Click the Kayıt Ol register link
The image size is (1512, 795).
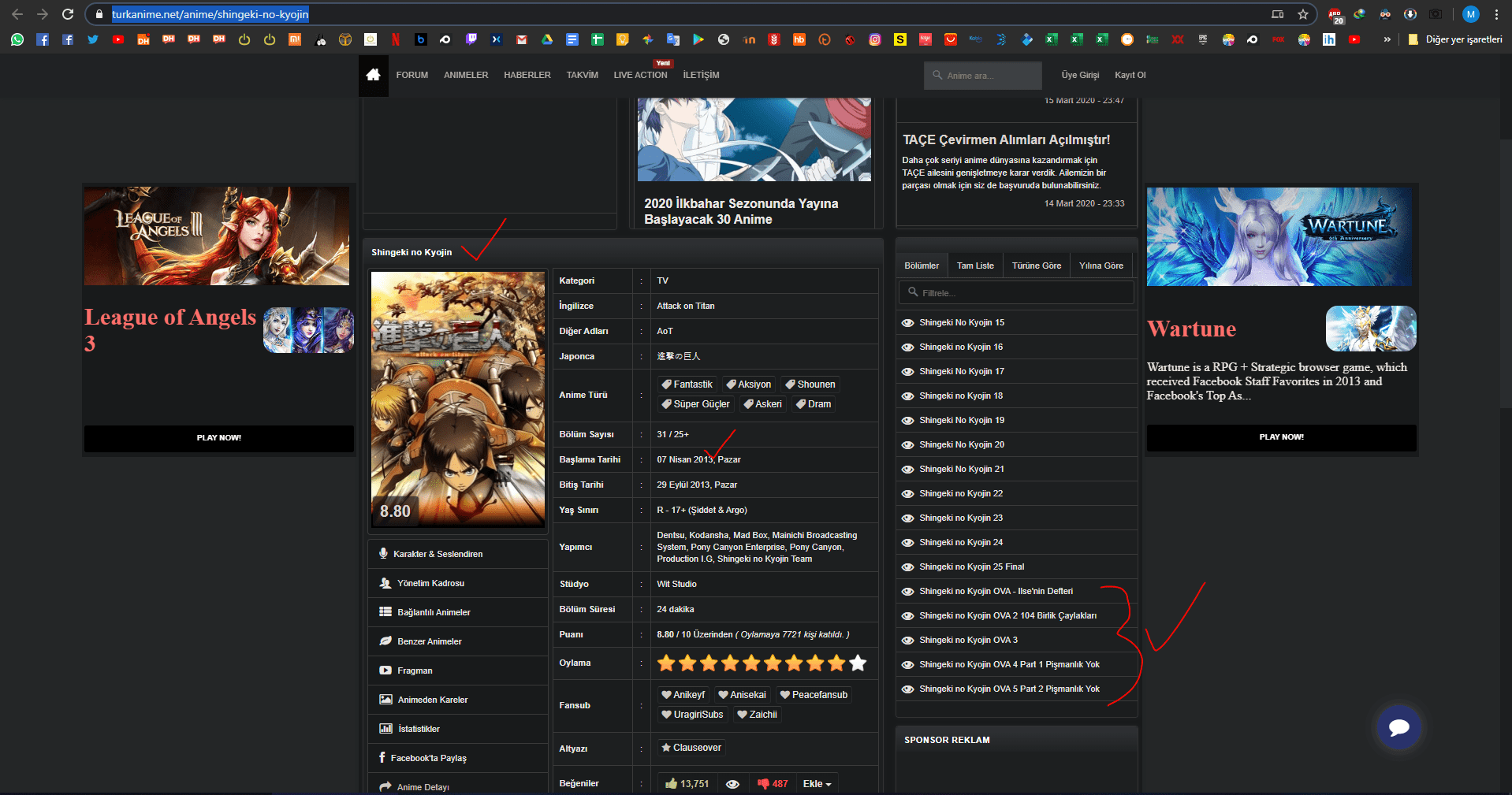tap(1130, 75)
